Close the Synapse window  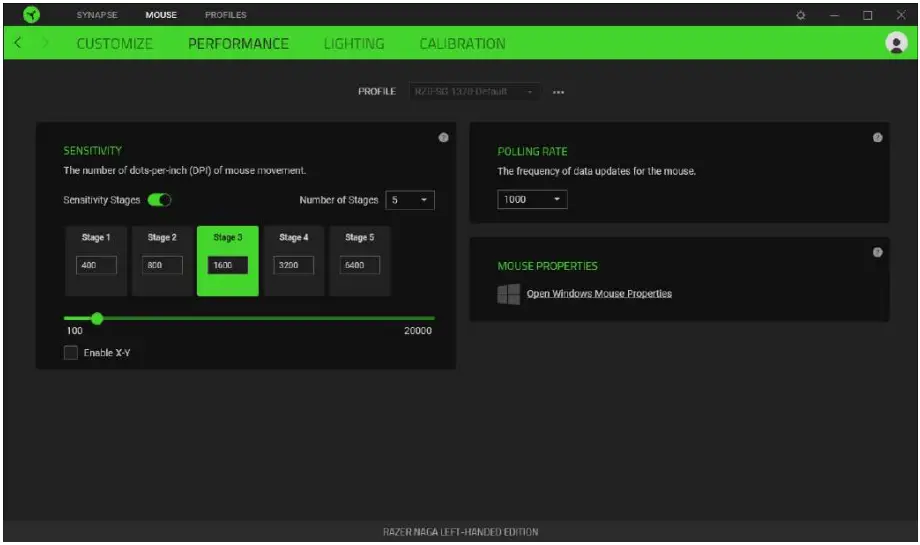pos(901,15)
